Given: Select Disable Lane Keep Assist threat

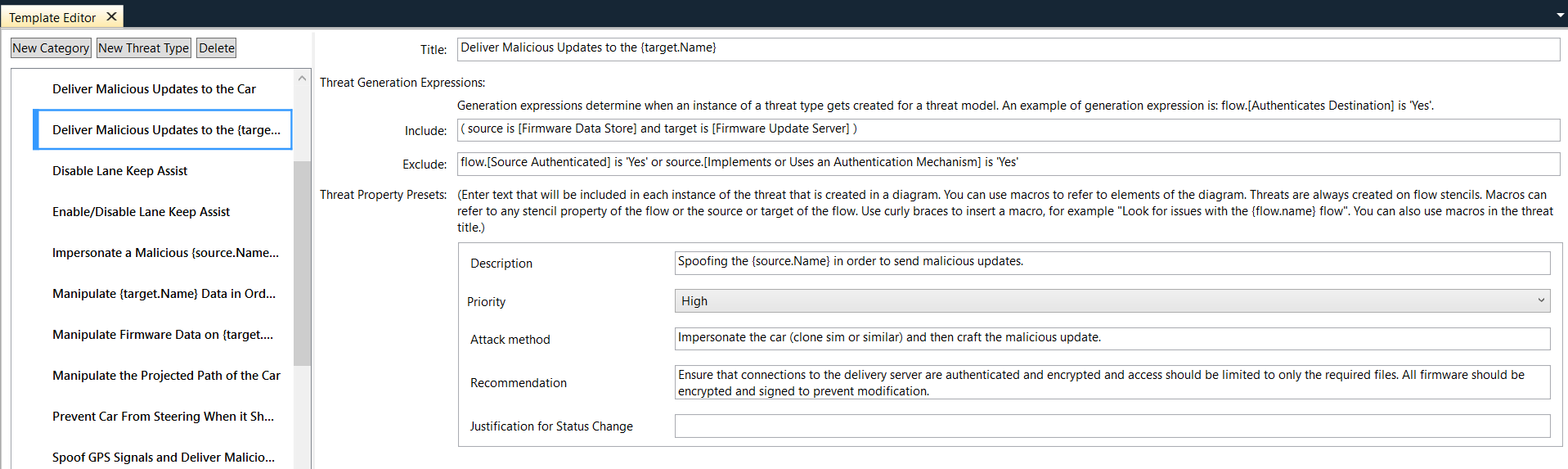Looking at the screenshot, I should (x=119, y=171).
